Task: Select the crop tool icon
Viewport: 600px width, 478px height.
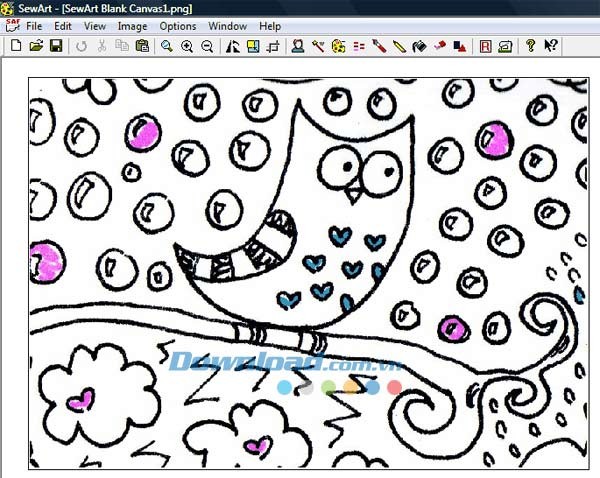Action: 273,46
